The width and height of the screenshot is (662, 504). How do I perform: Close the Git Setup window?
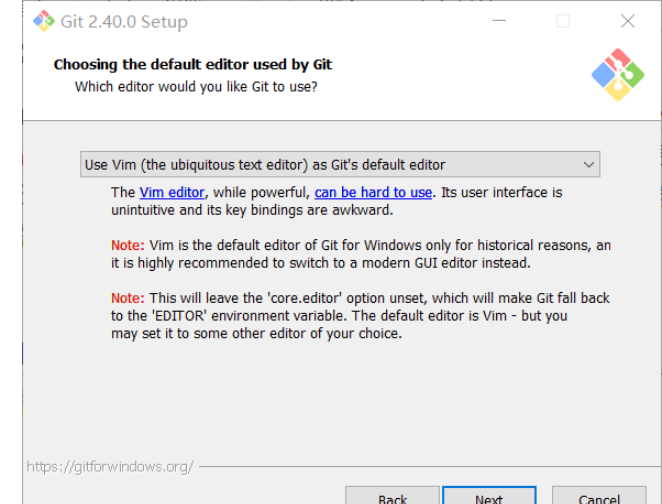(x=627, y=21)
